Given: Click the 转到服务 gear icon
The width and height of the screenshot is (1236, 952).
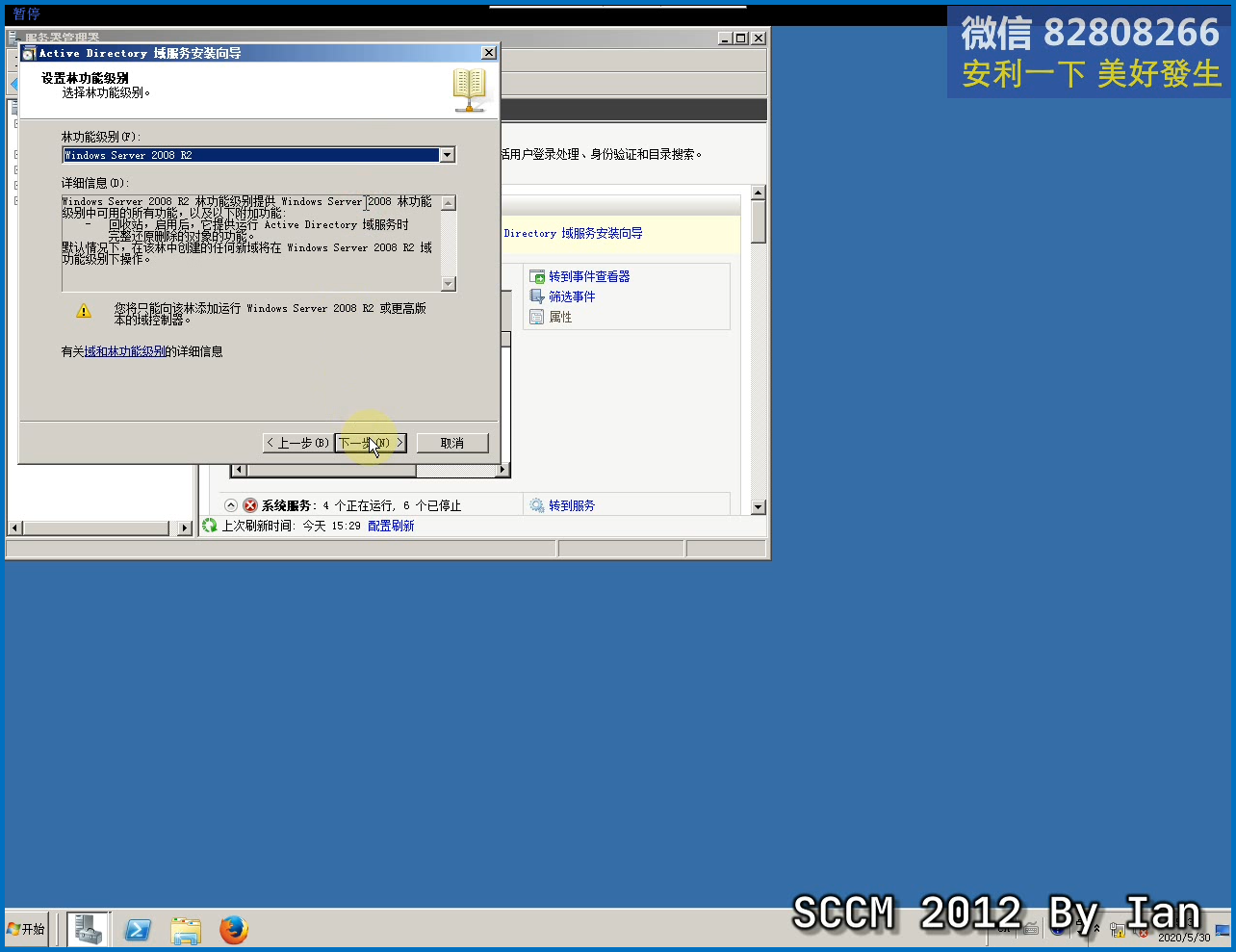Looking at the screenshot, I should (537, 506).
